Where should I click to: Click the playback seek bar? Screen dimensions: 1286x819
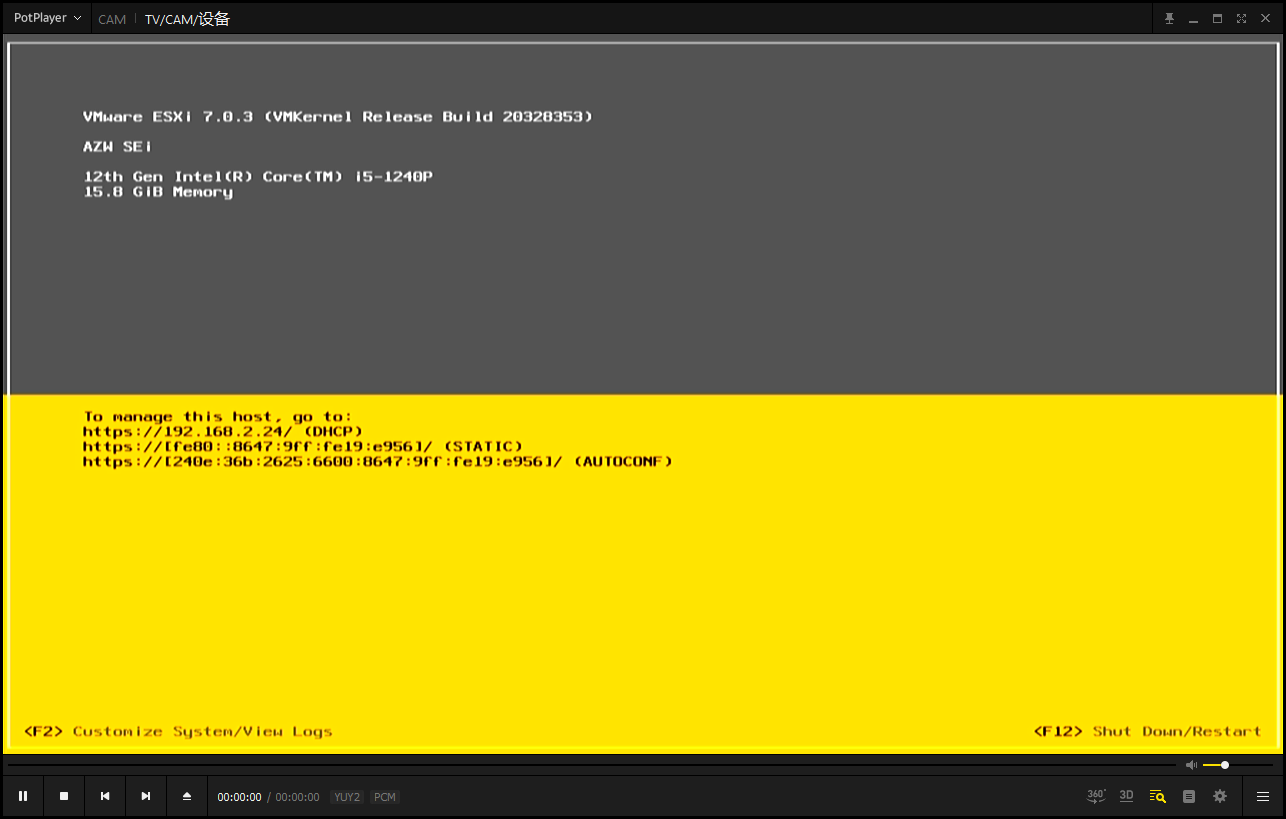coord(592,765)
